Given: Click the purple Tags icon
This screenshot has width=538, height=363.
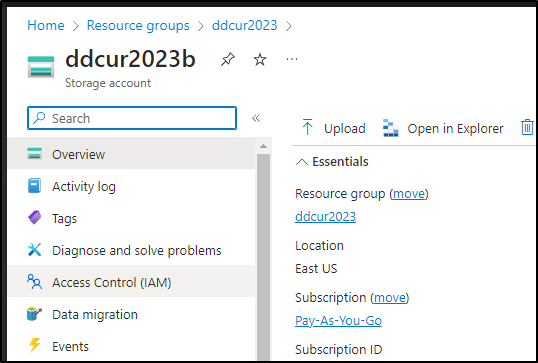Looking at the screenshot, I should (34, 218).
